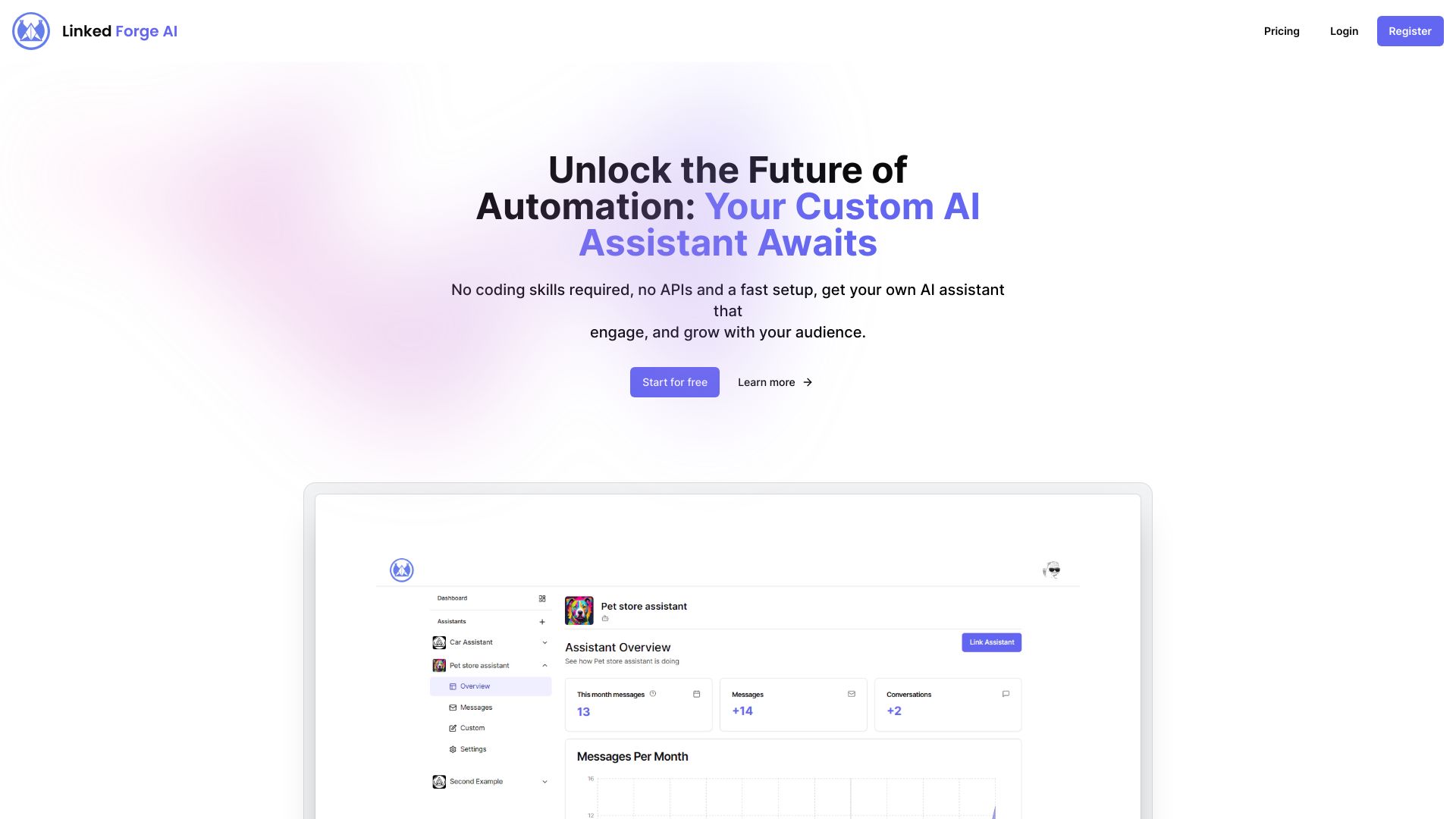Viewport: 1456px width, 819px height.
Task: Click the Linked Forge AI logo icon
Action: [x=31, y=31]
